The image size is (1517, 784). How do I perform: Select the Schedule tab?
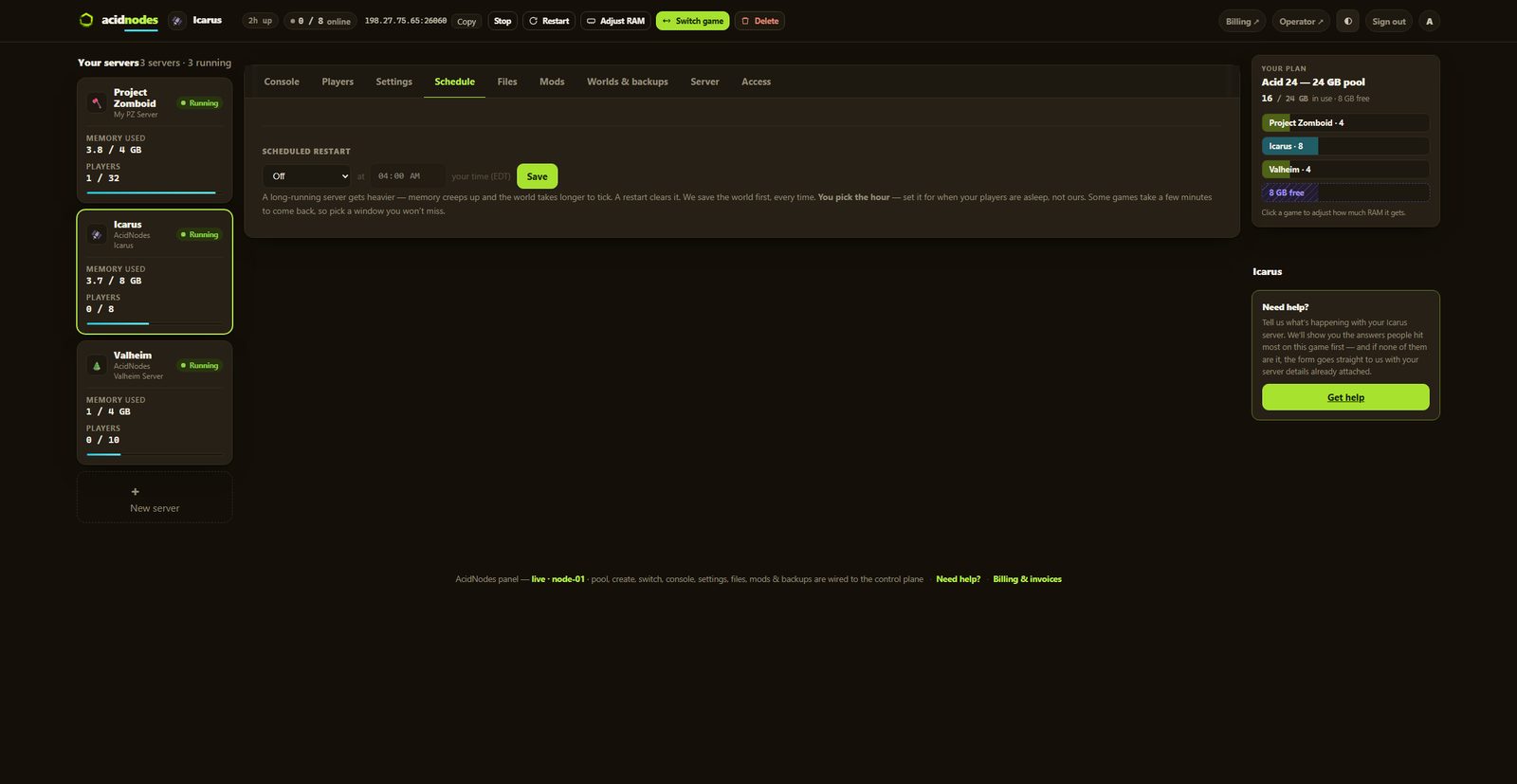tap(455, 82)
